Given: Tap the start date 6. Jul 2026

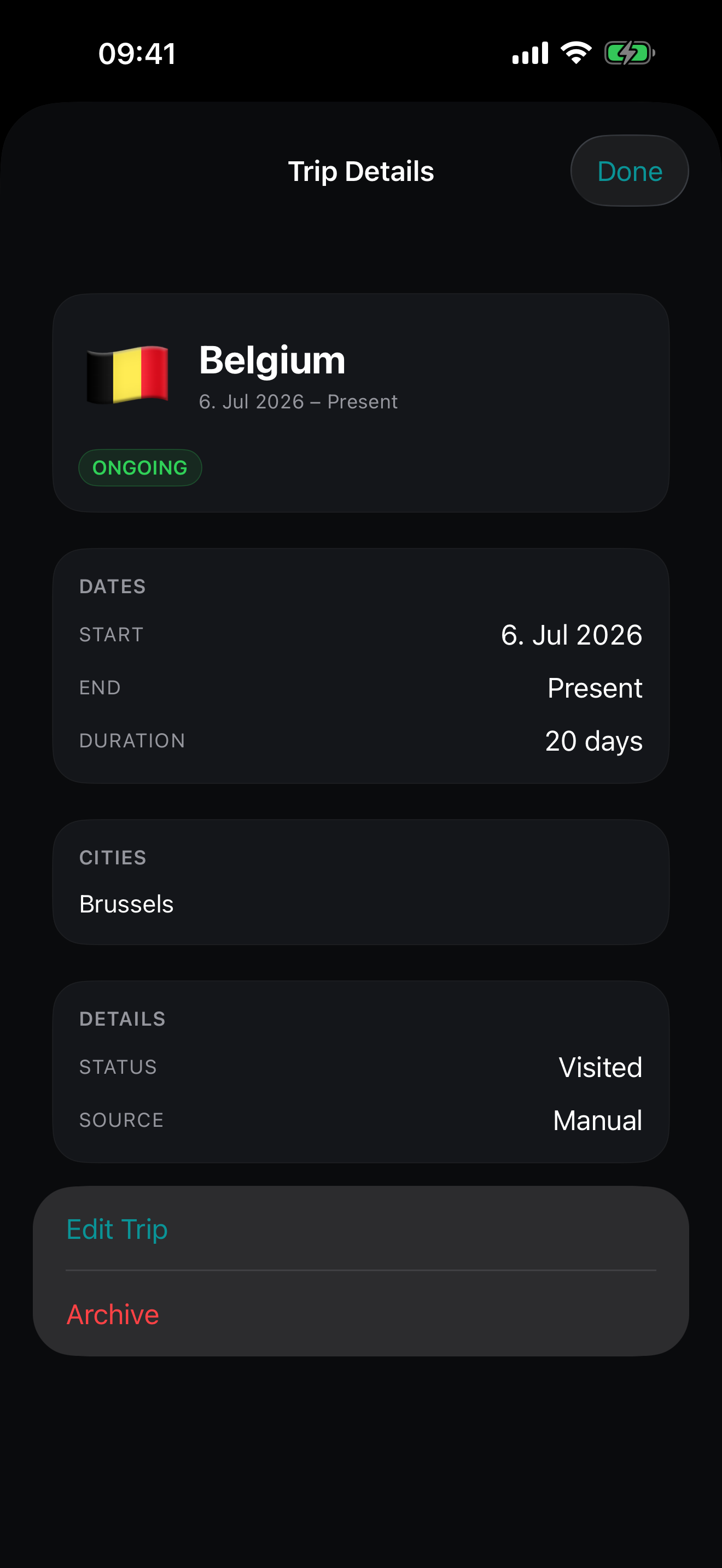Looking at the screenshot, I should click(x=571, y=635).
